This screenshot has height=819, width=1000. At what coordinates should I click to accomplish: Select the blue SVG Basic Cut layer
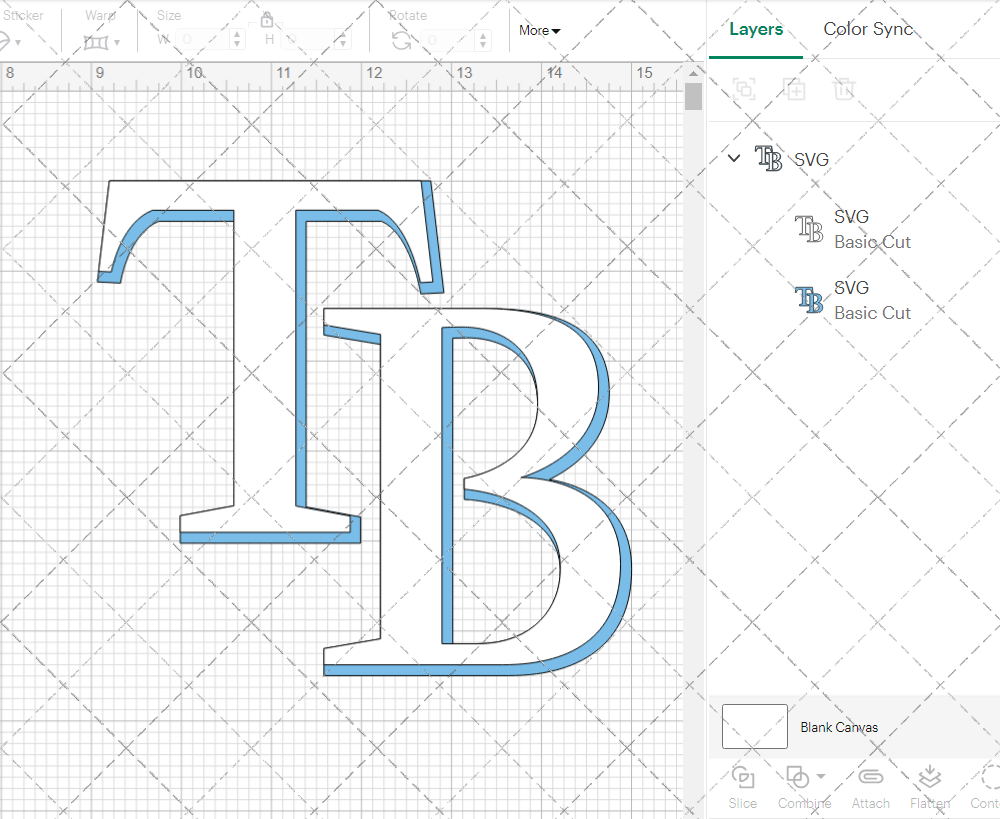pyautogui.click(x=870, y=300)
